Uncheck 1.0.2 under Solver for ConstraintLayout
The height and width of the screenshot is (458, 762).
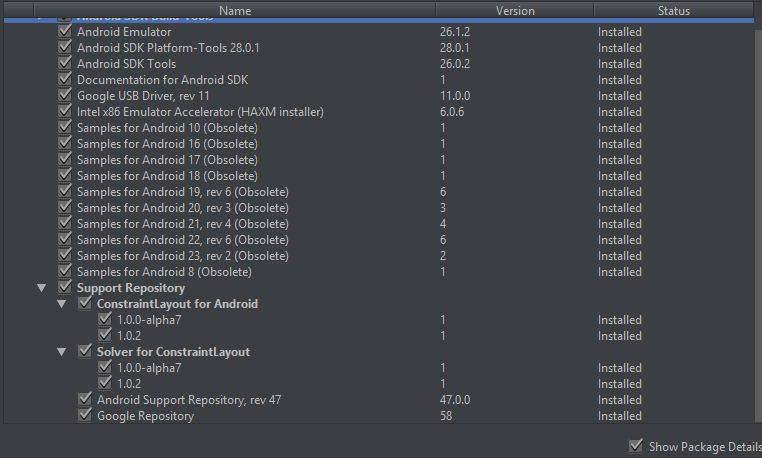point(104,384)
